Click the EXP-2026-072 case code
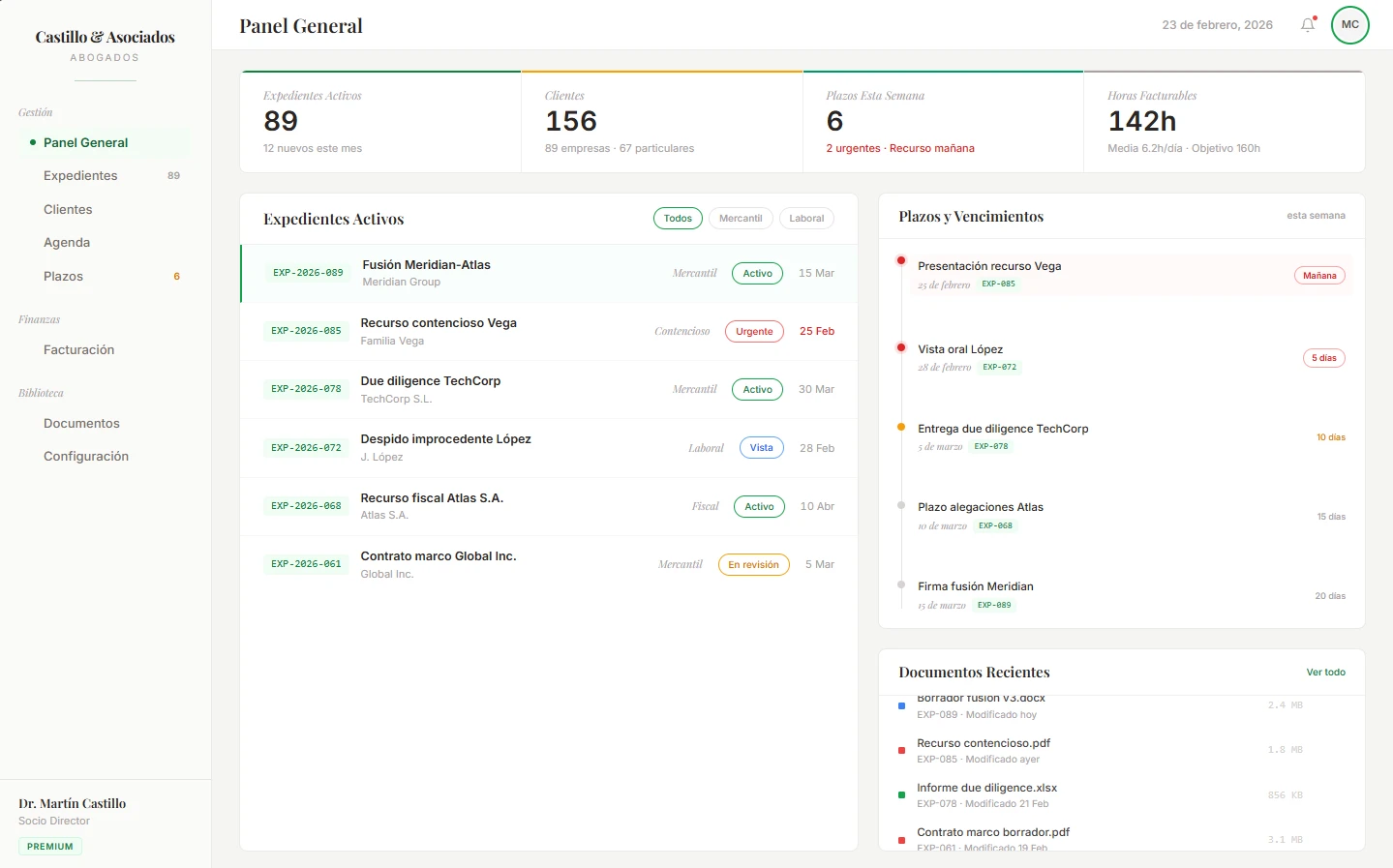Viewport: 1393px width, 868px height. [x=306, y=448]
